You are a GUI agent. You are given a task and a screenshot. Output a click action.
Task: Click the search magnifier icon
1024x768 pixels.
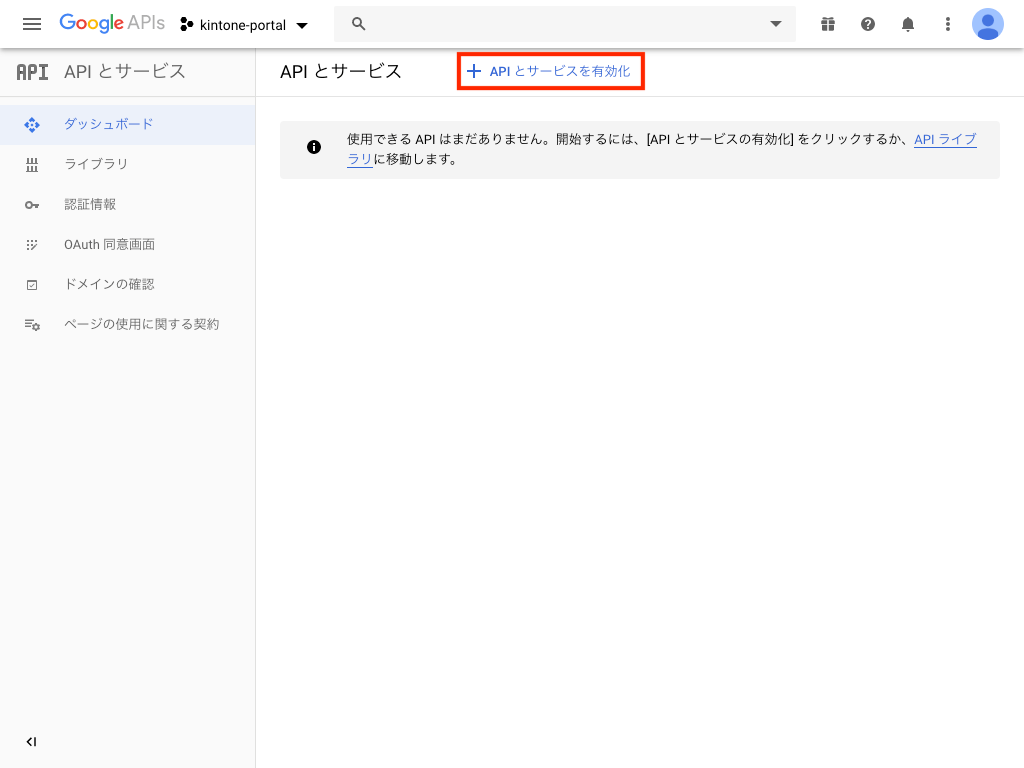coord(359,24)
